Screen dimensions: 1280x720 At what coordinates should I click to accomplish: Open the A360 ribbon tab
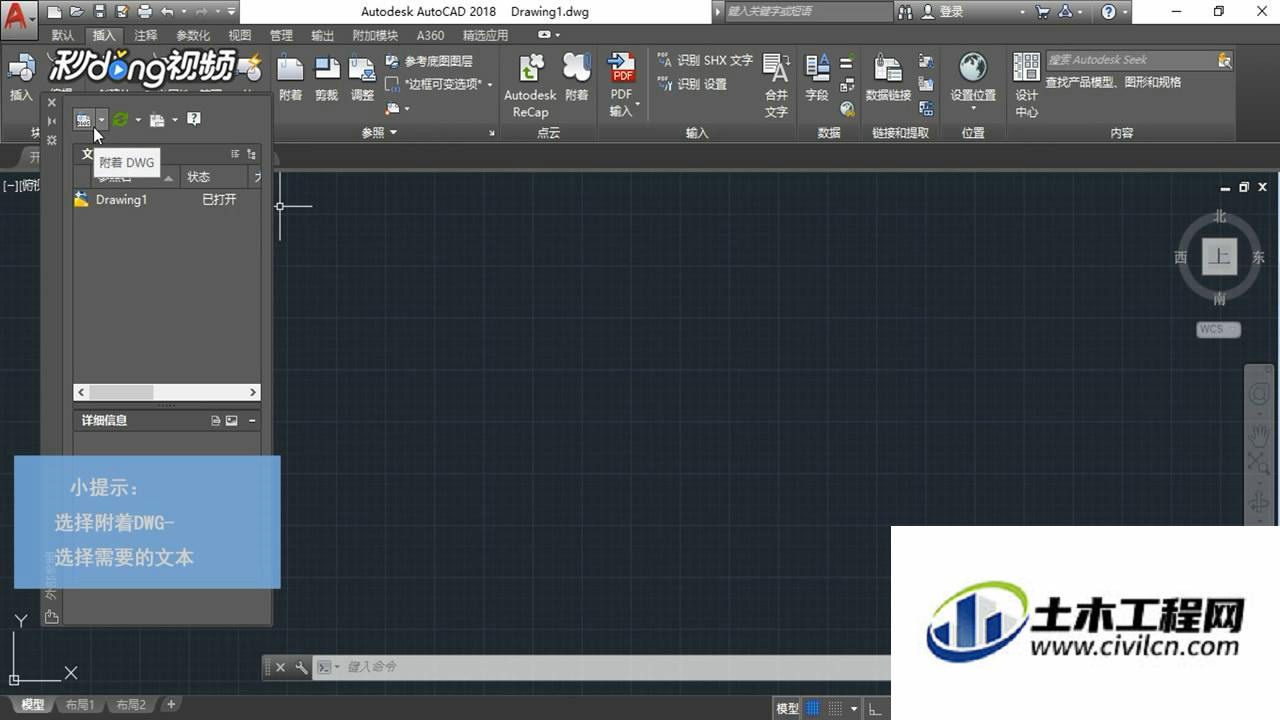430,35
